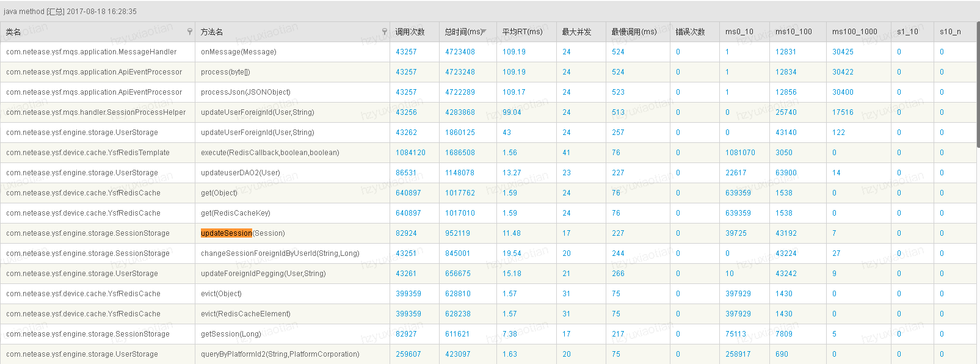This screenshot has width=980, height=364.
Task: Click ms10_100 value 690
Action: [781, 354]
